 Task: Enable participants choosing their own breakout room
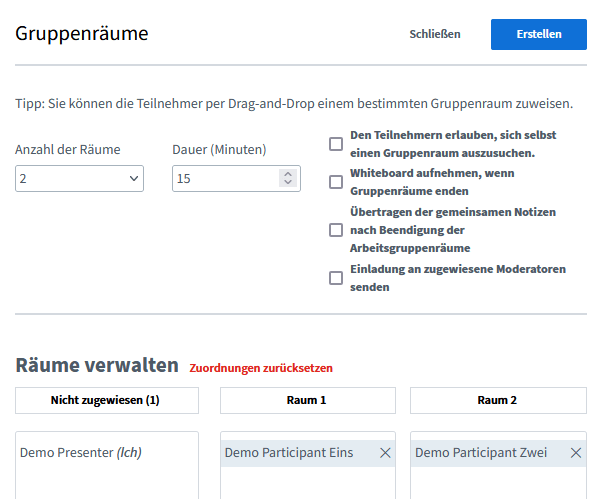tap(336, 144)
